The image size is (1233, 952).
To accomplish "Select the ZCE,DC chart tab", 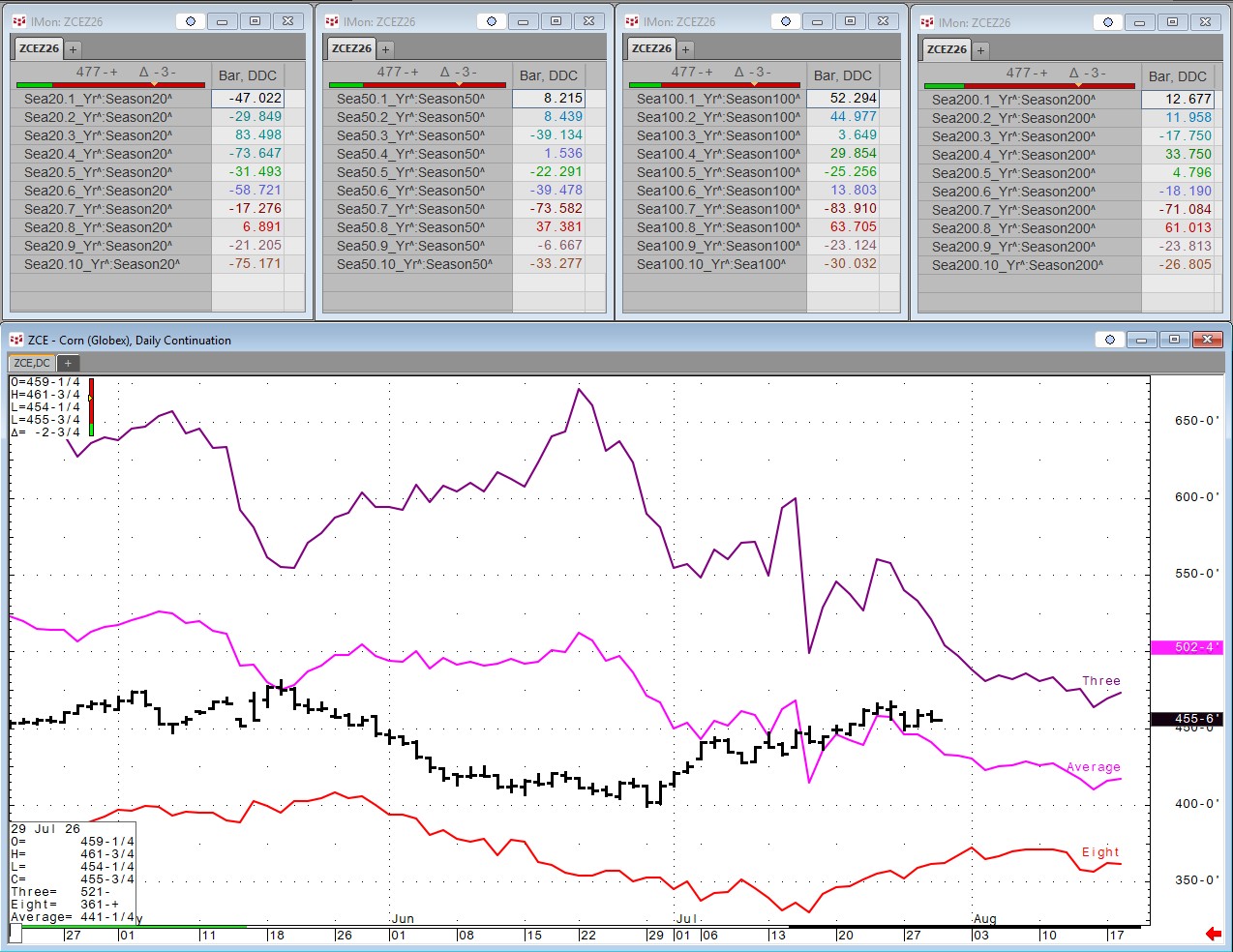I will pyautogui.click(x=32, y=363).
